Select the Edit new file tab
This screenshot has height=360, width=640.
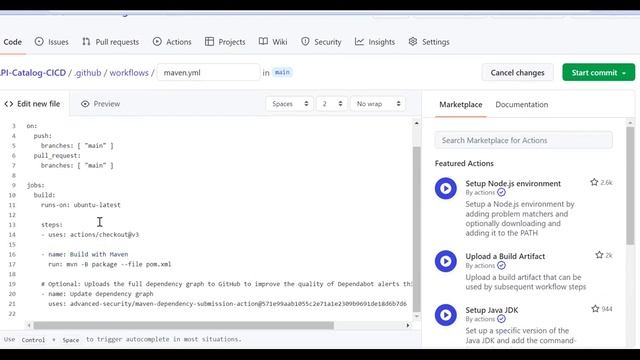pyautogui.click(x=33, y=104)
